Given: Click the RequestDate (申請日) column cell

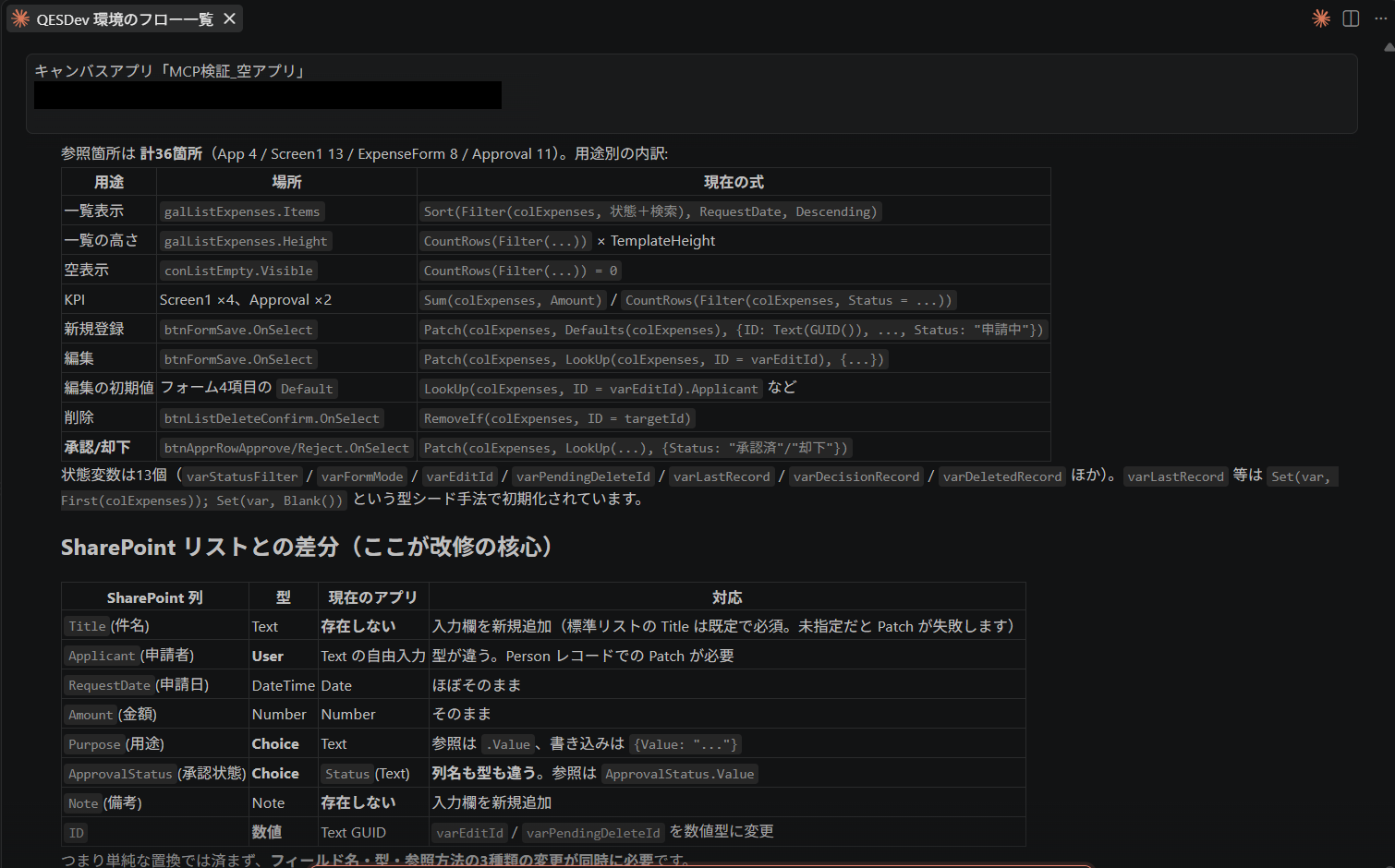Looking at the screenshot, I should (154, 685).
